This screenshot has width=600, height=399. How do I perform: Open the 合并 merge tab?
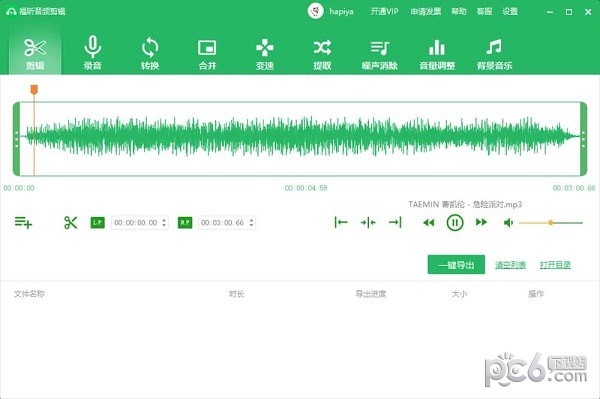pos(207,54)
